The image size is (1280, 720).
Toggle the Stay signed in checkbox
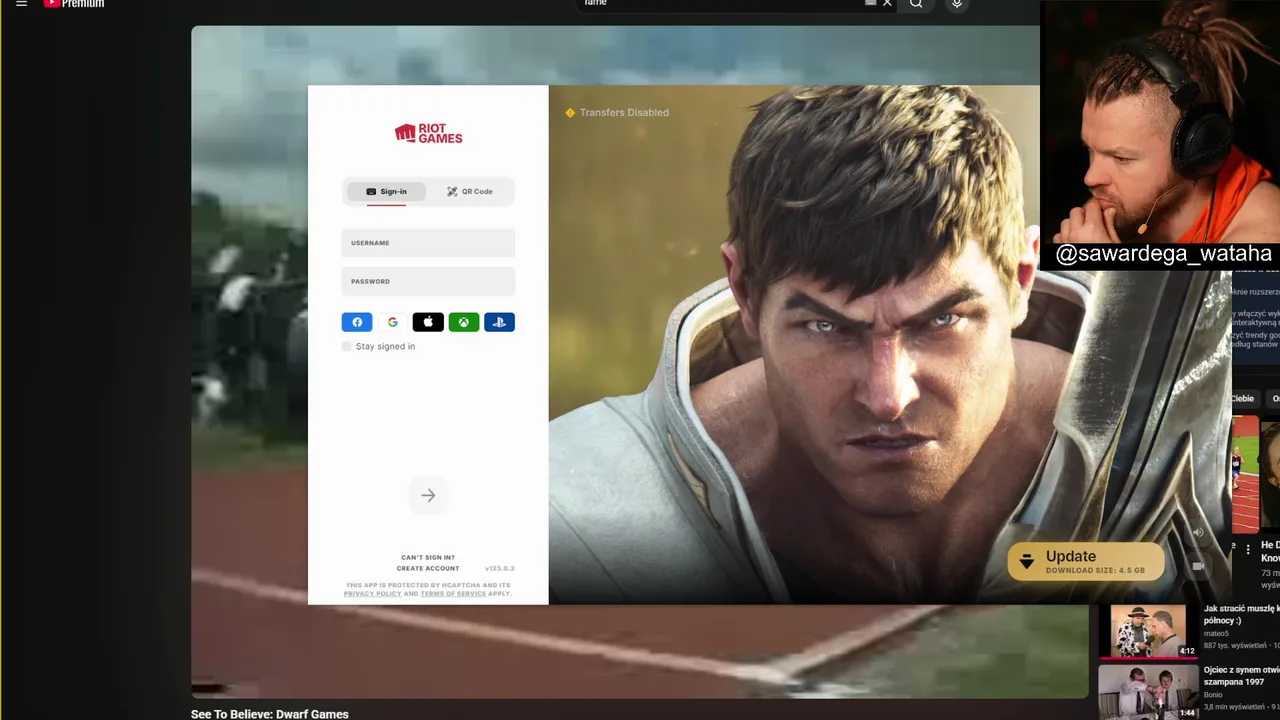[347, 346]
